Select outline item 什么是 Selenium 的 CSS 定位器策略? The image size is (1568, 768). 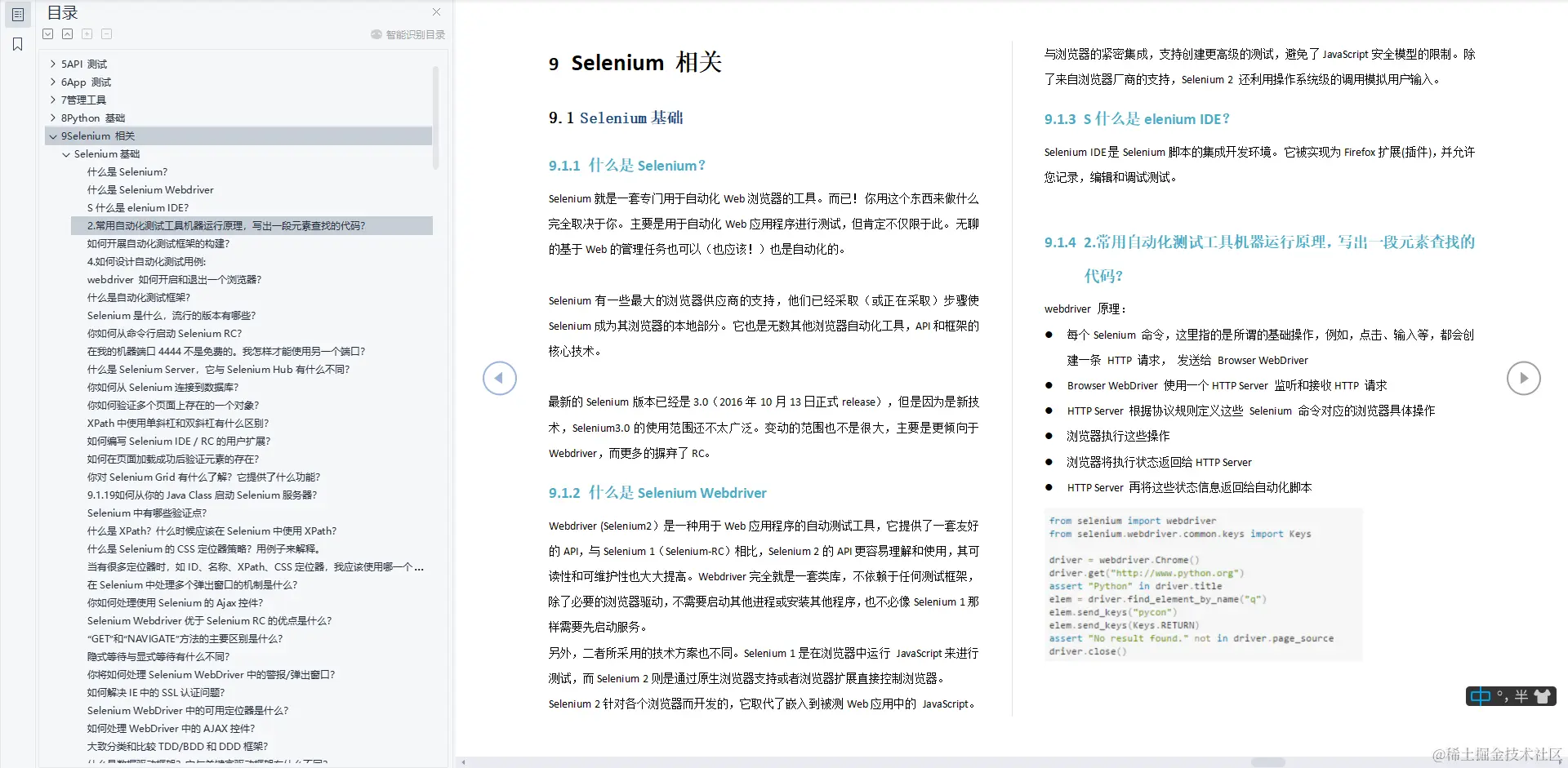(x=205, y=548)
